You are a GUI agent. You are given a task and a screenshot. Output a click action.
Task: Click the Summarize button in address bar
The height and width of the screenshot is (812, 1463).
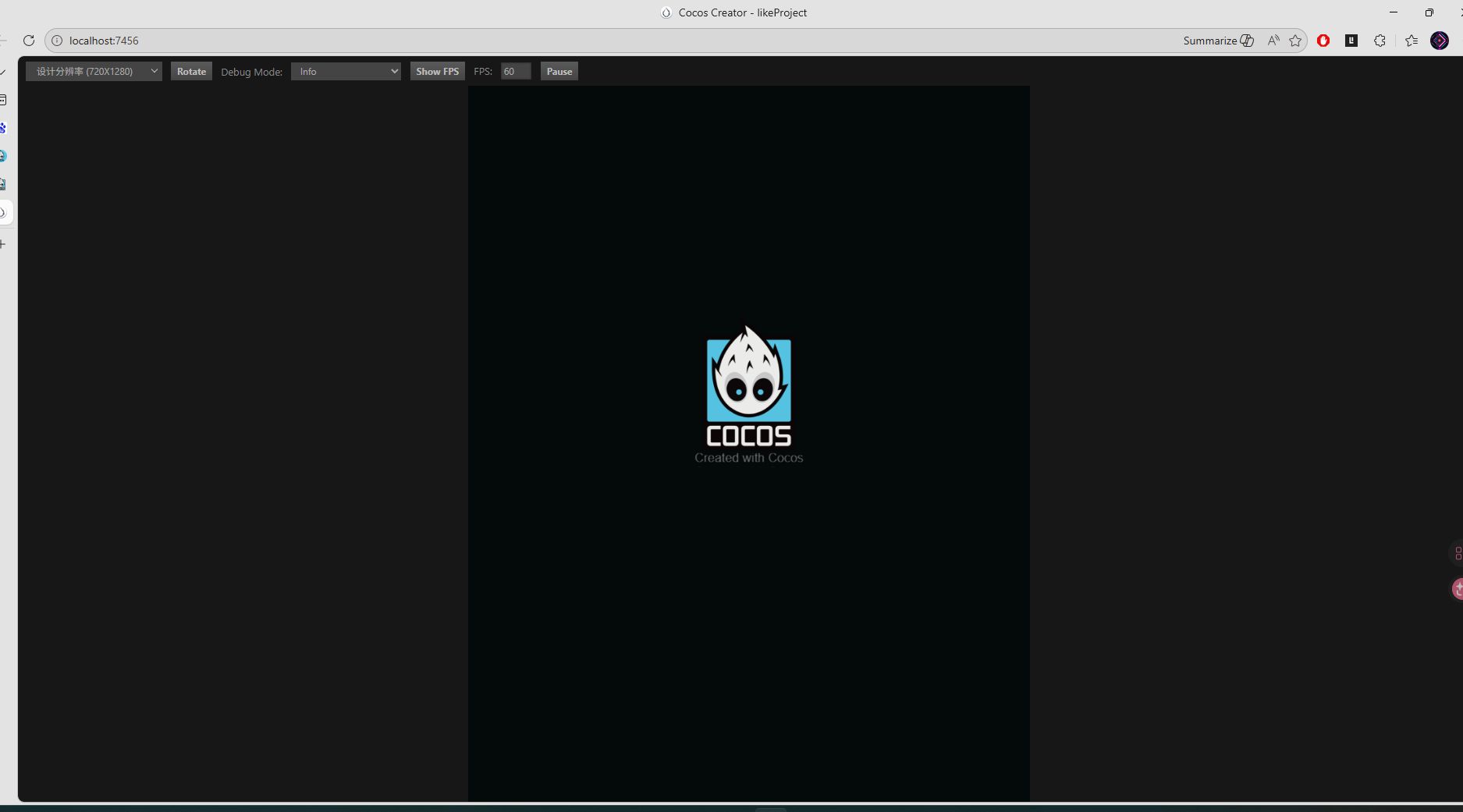tap(1218, 41)
